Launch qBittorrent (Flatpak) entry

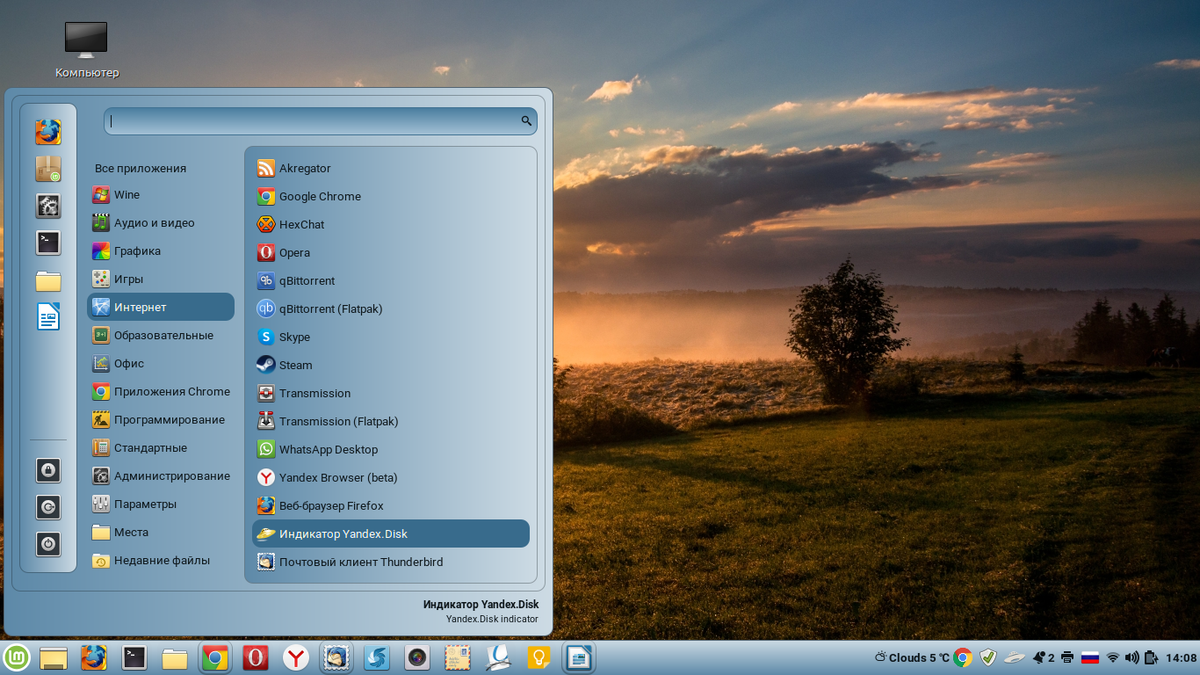click(x=390, y=308)
